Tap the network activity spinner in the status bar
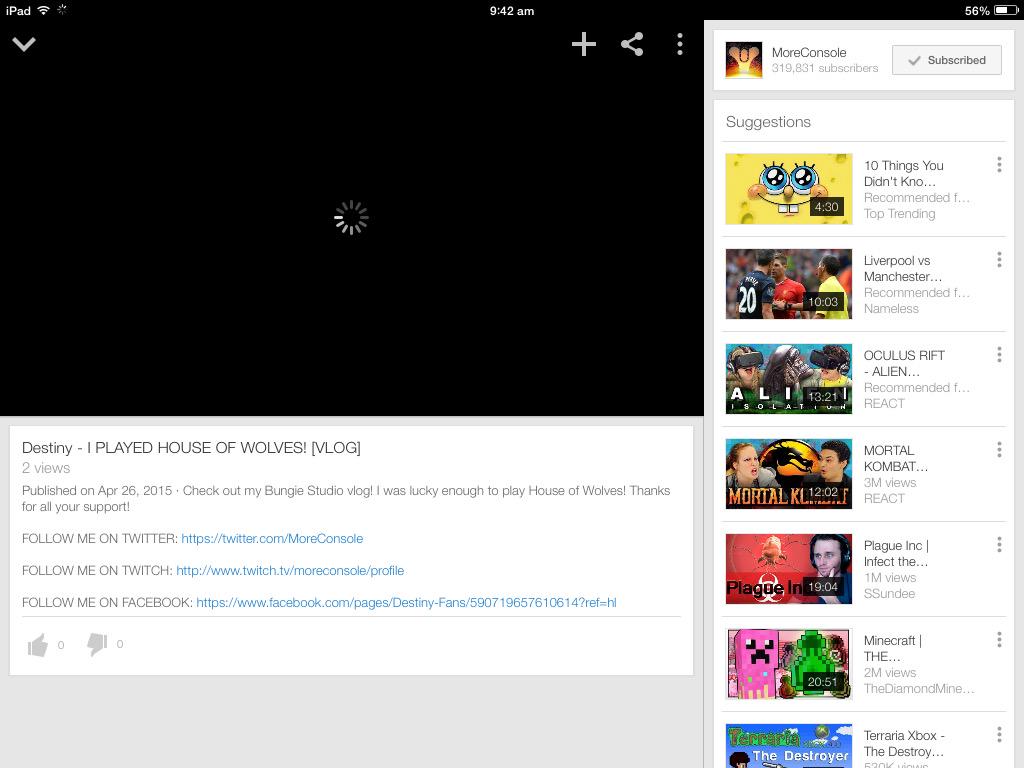The height and width of the screenshot is (768, 1024). coord(62,10)
